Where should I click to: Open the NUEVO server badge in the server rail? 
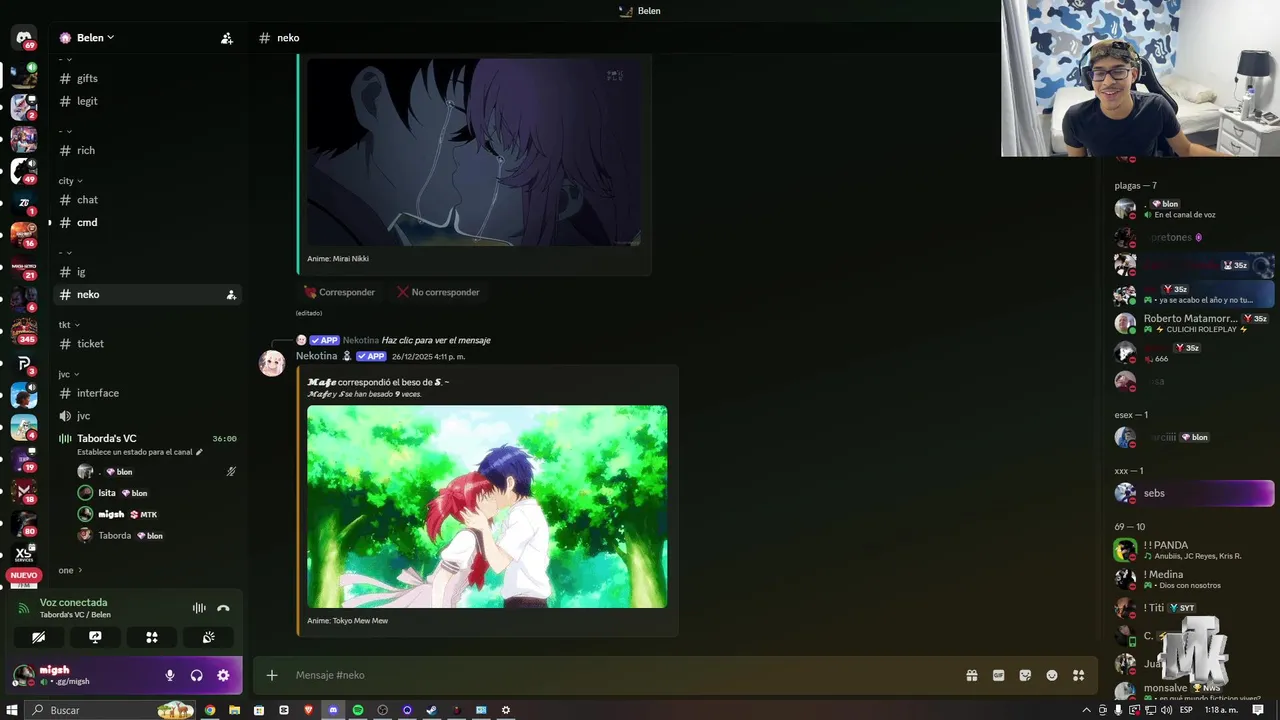pos(24,576)
